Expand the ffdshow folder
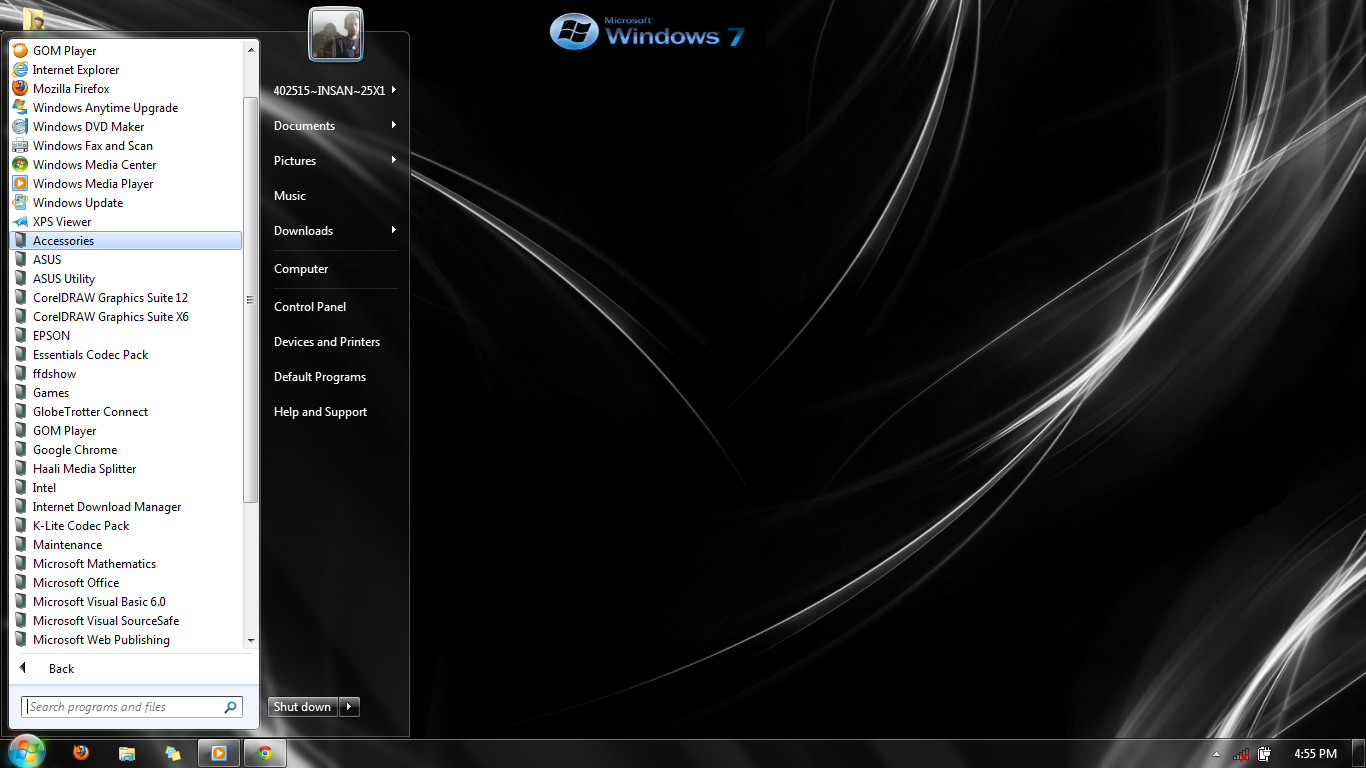The image size is (1366, 768). coord(125,374)
